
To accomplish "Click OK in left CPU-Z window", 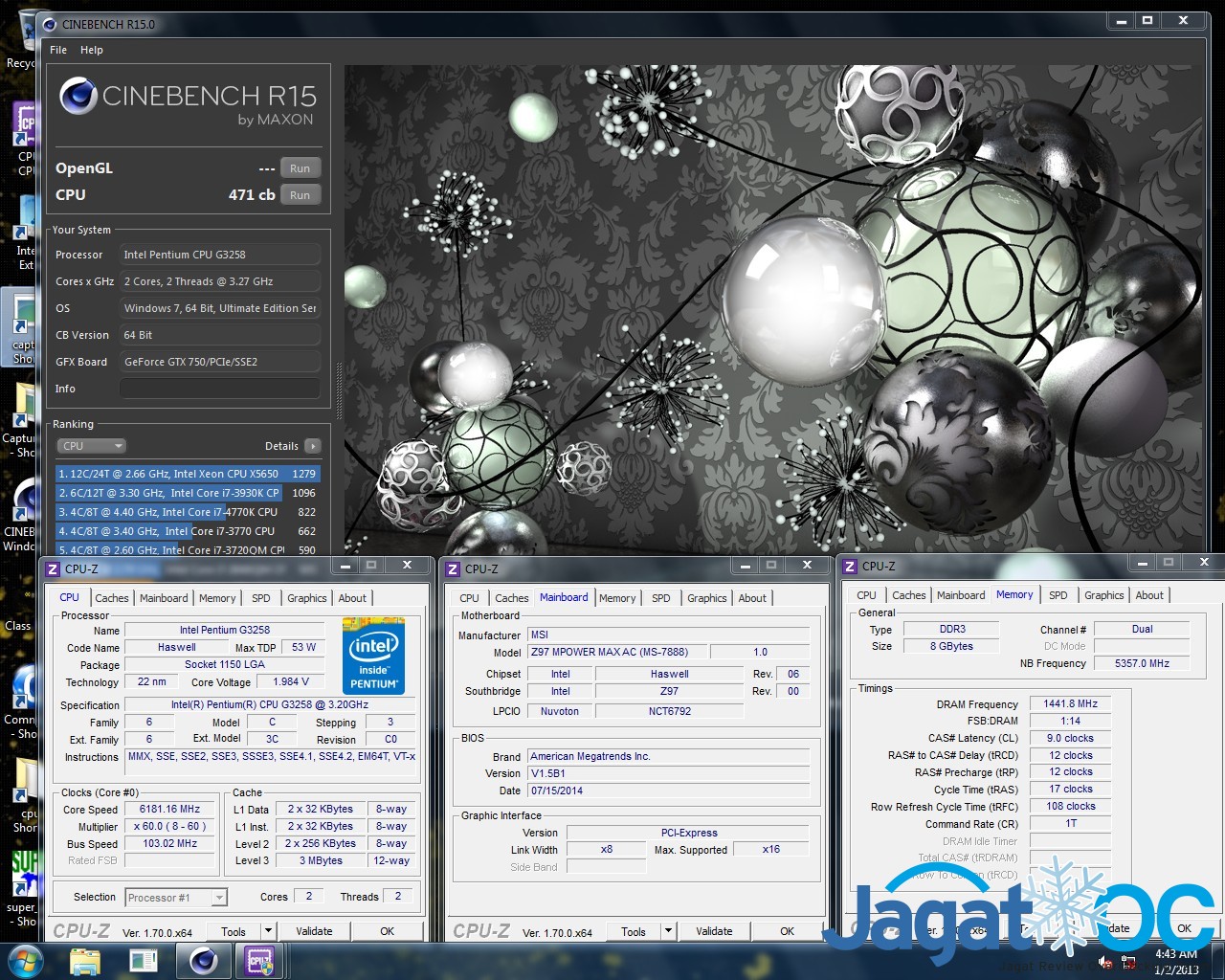I will 387,931.
